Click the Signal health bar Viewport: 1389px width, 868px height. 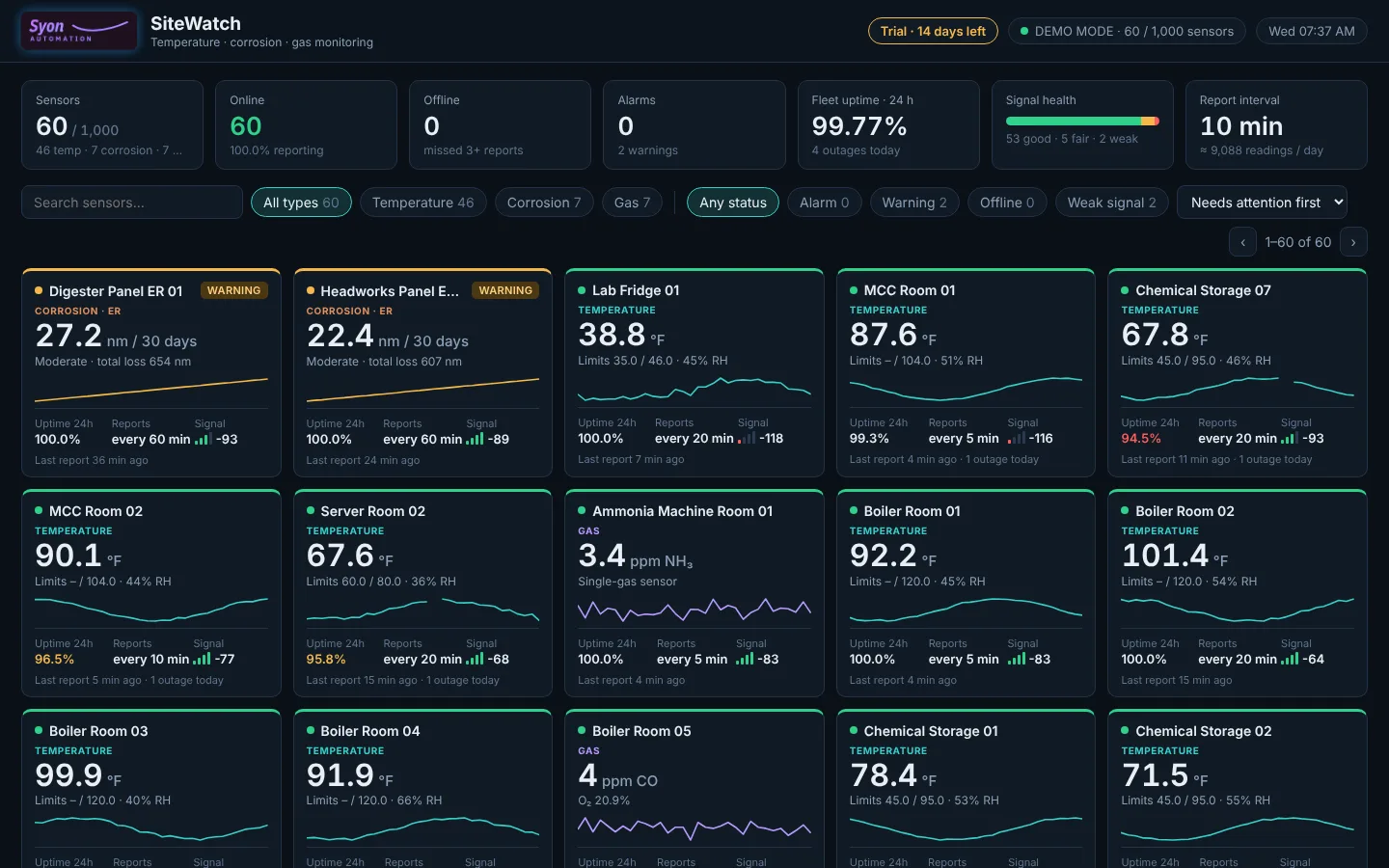1082,122
